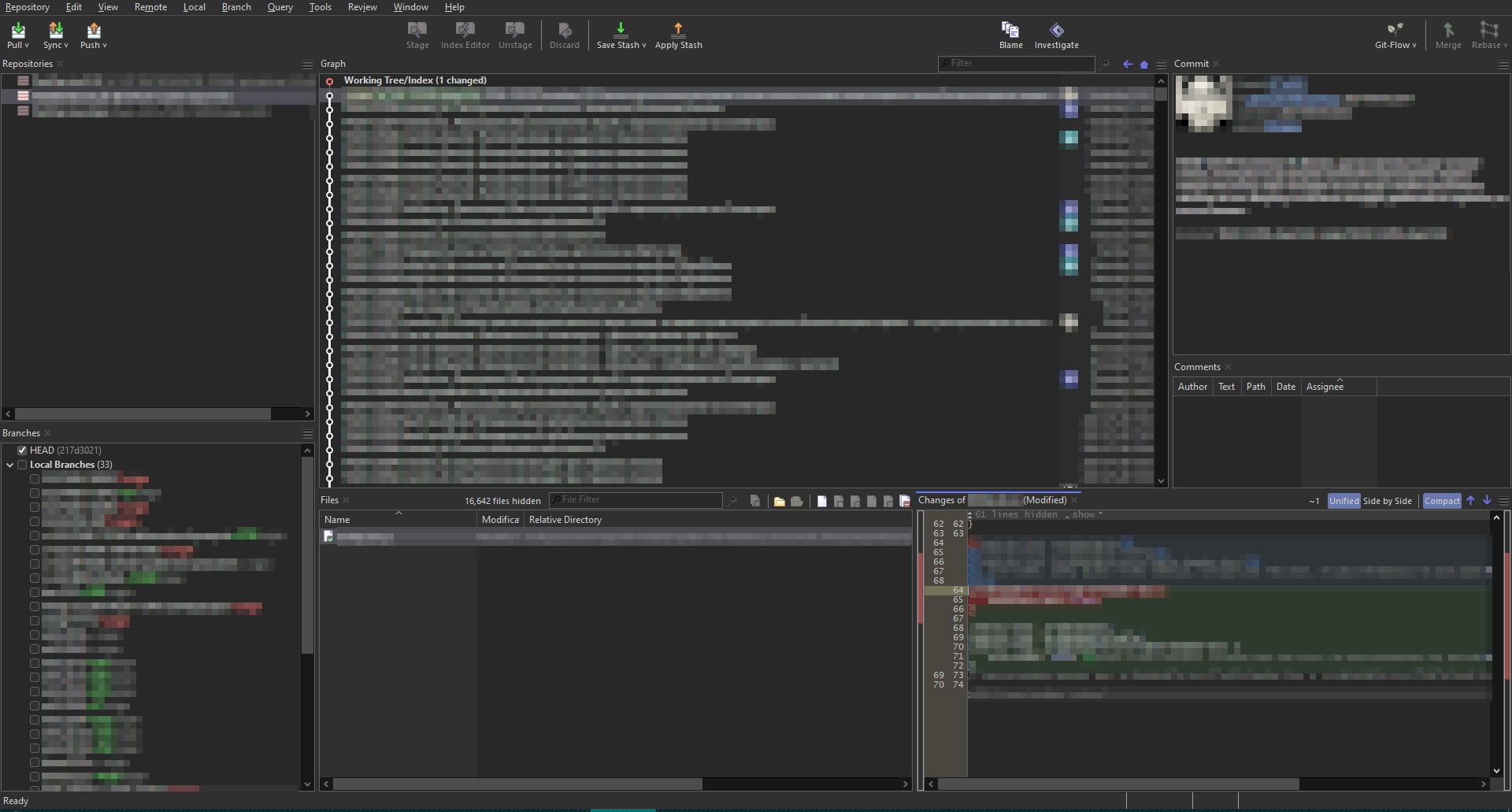
Task: Sort comments by the Author column
Action: 1192,387
